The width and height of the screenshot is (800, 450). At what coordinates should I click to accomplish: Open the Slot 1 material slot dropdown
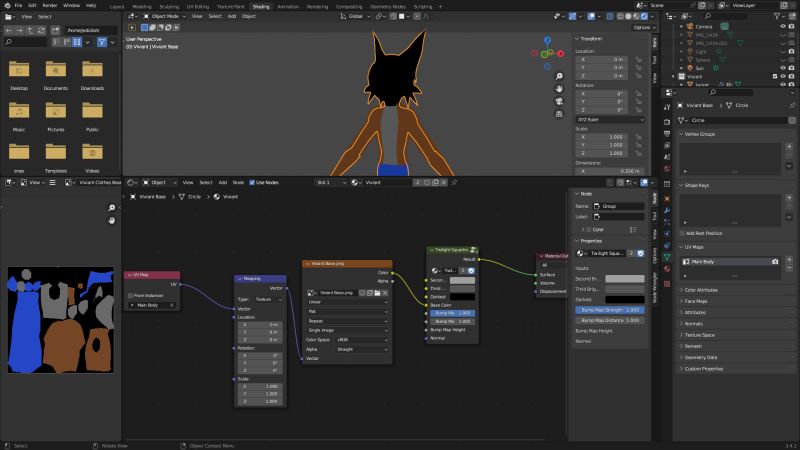tap(331, 182)
